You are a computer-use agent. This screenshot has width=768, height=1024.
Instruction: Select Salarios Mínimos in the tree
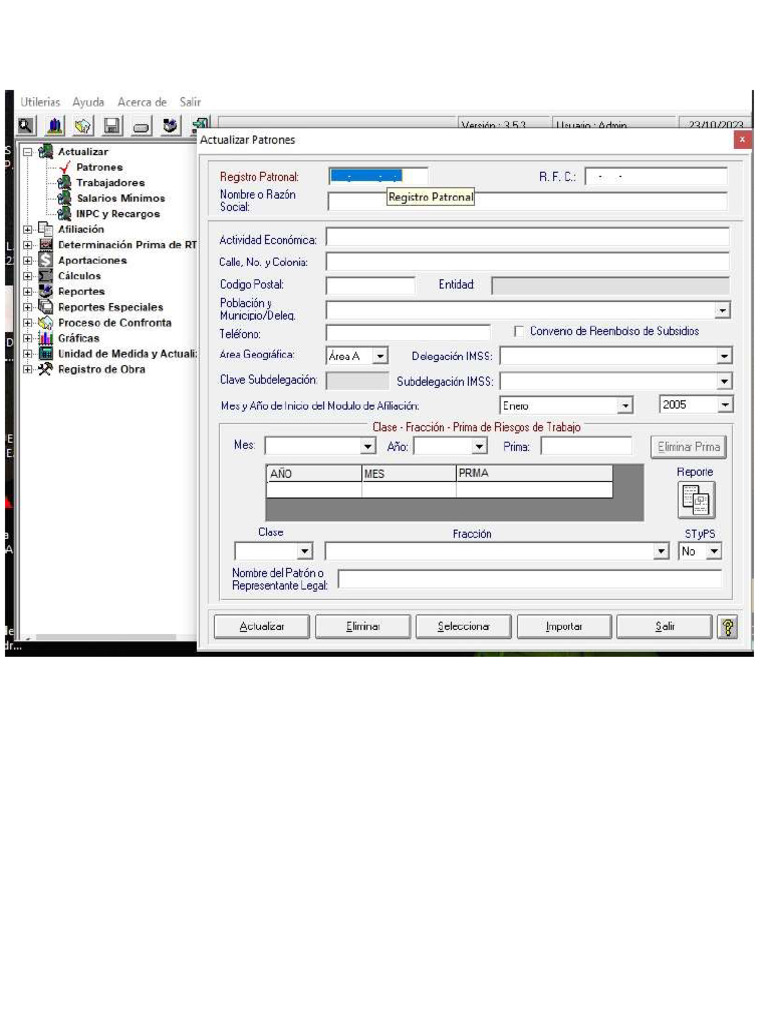pyautogui.click(x=121, y=199)
